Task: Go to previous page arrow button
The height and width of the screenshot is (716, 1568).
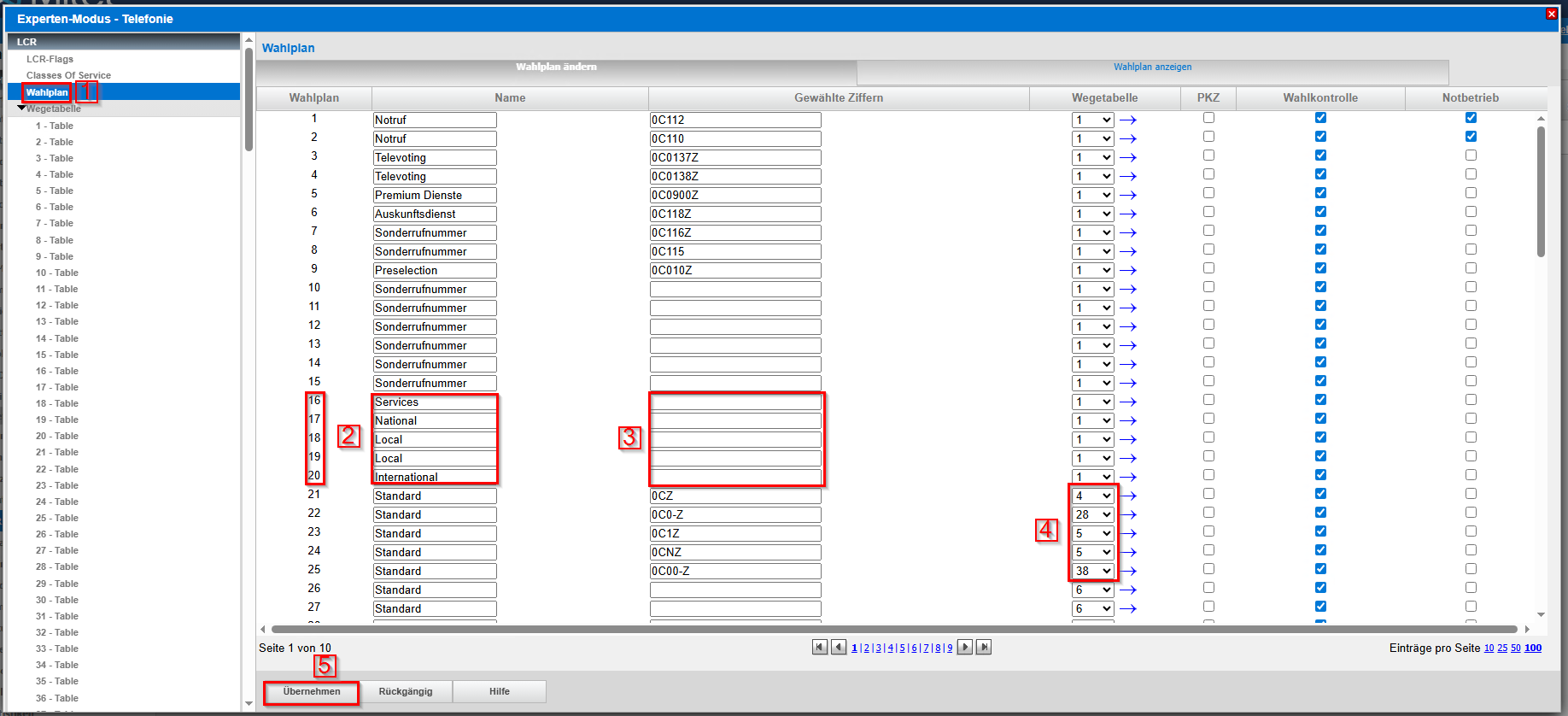Action: [x=839, y=647]
